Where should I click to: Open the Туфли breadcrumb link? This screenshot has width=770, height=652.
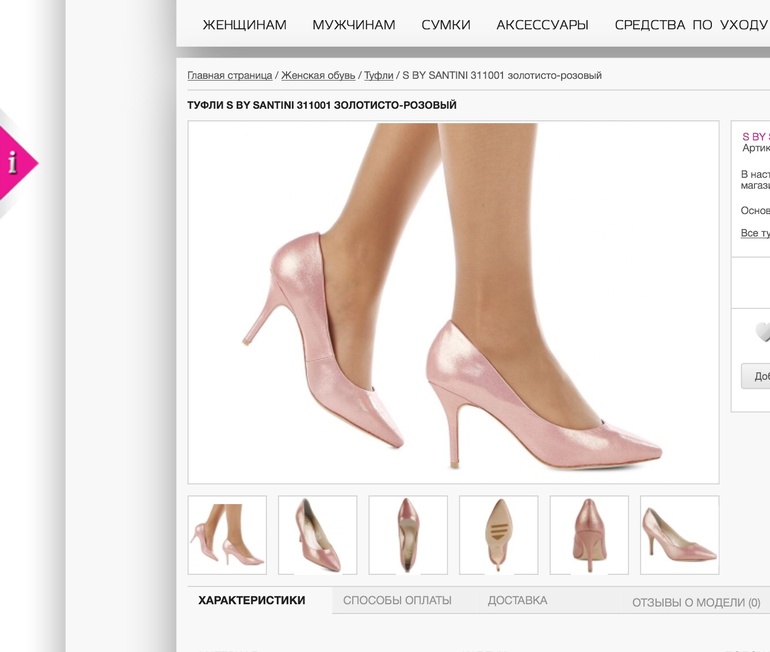coord(378,76)
